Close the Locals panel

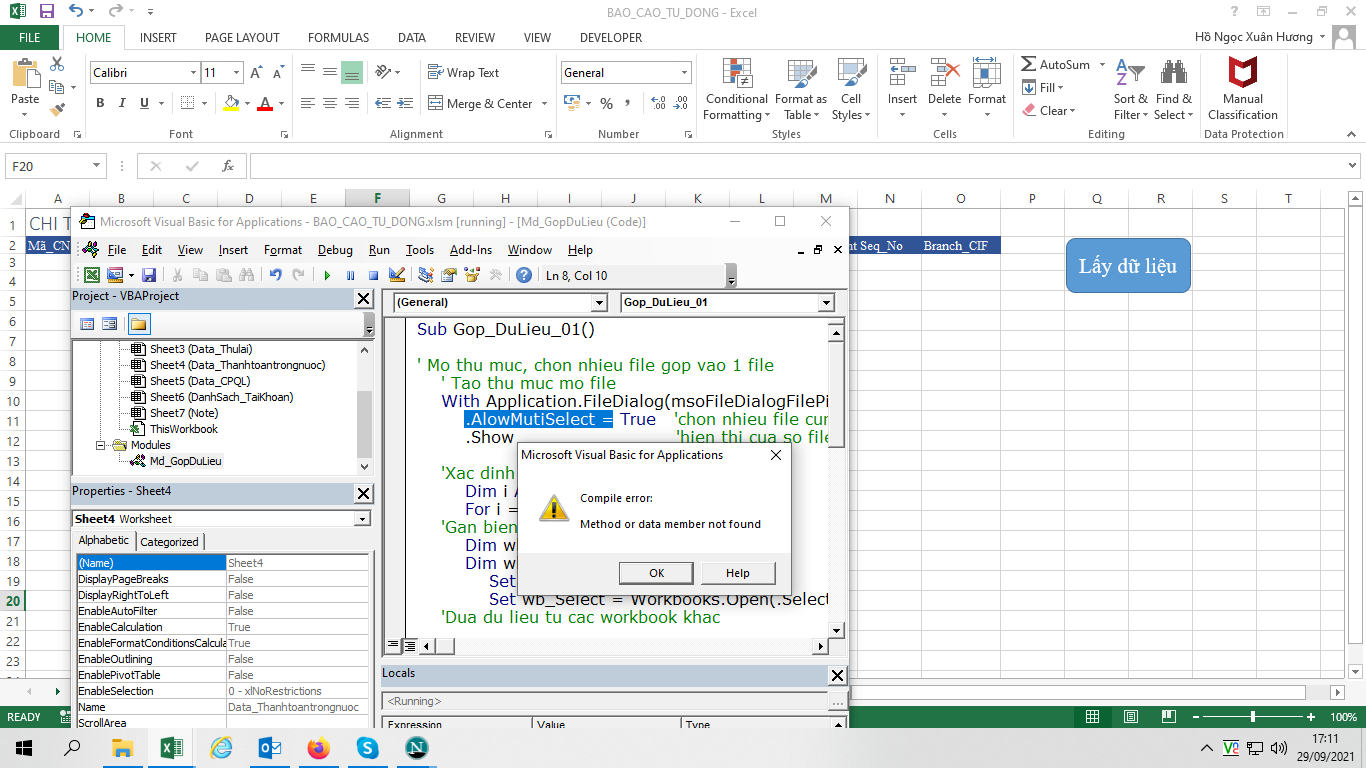tap(838, 676)
